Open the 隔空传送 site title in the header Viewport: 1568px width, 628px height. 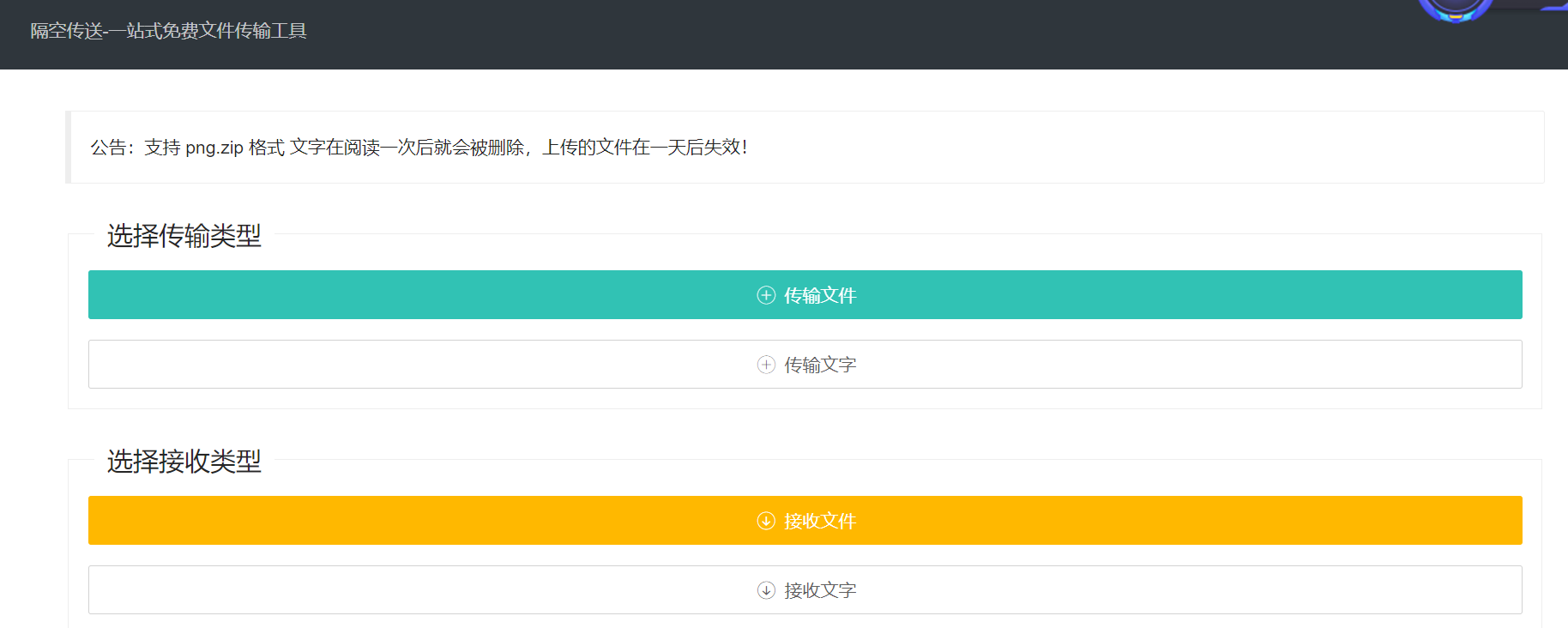[66, 31]
